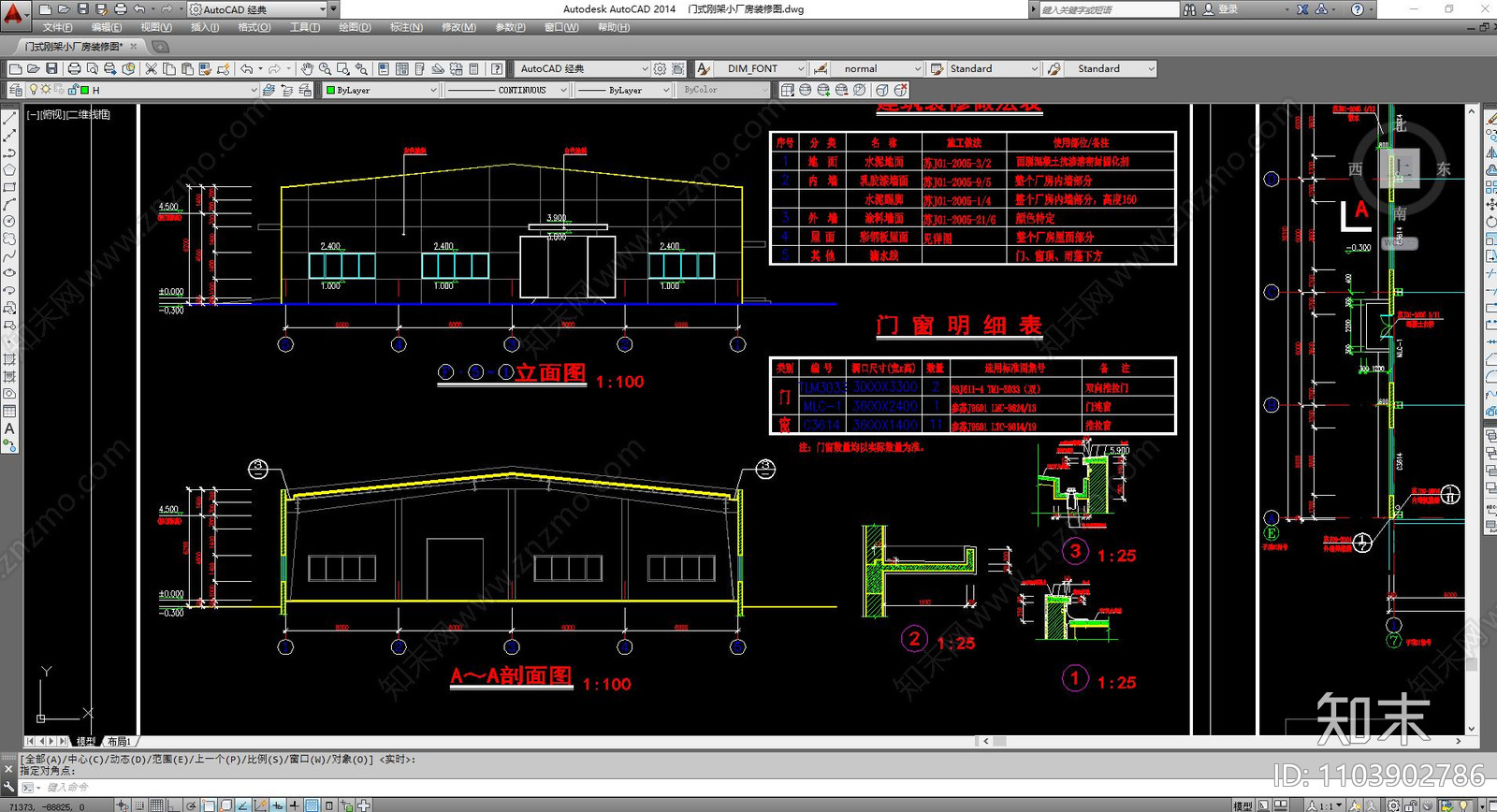Switch to the 布局1 layout tab
The height and width of the screenshot is (812, 1497).
click(x=119, y=741)
